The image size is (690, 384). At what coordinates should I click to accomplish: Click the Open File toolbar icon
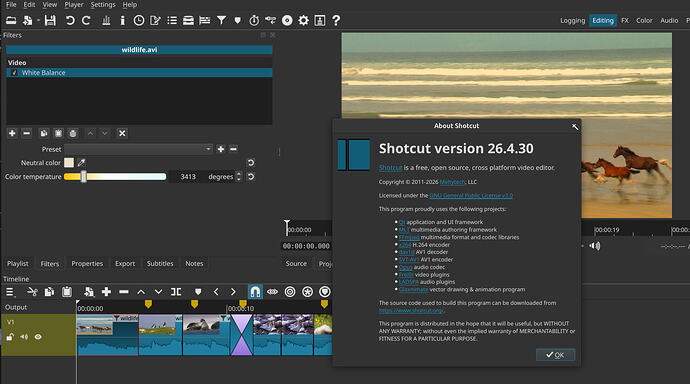[x=11, y=20]
